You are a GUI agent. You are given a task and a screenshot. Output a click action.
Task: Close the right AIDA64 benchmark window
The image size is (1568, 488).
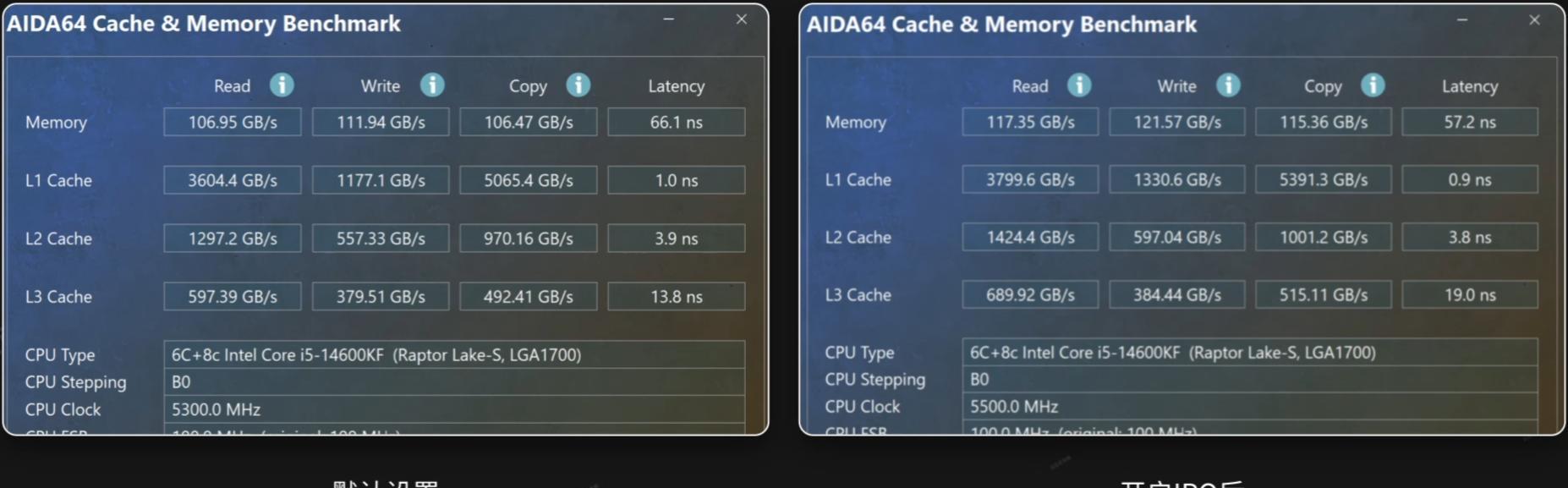click(1535, 19)
